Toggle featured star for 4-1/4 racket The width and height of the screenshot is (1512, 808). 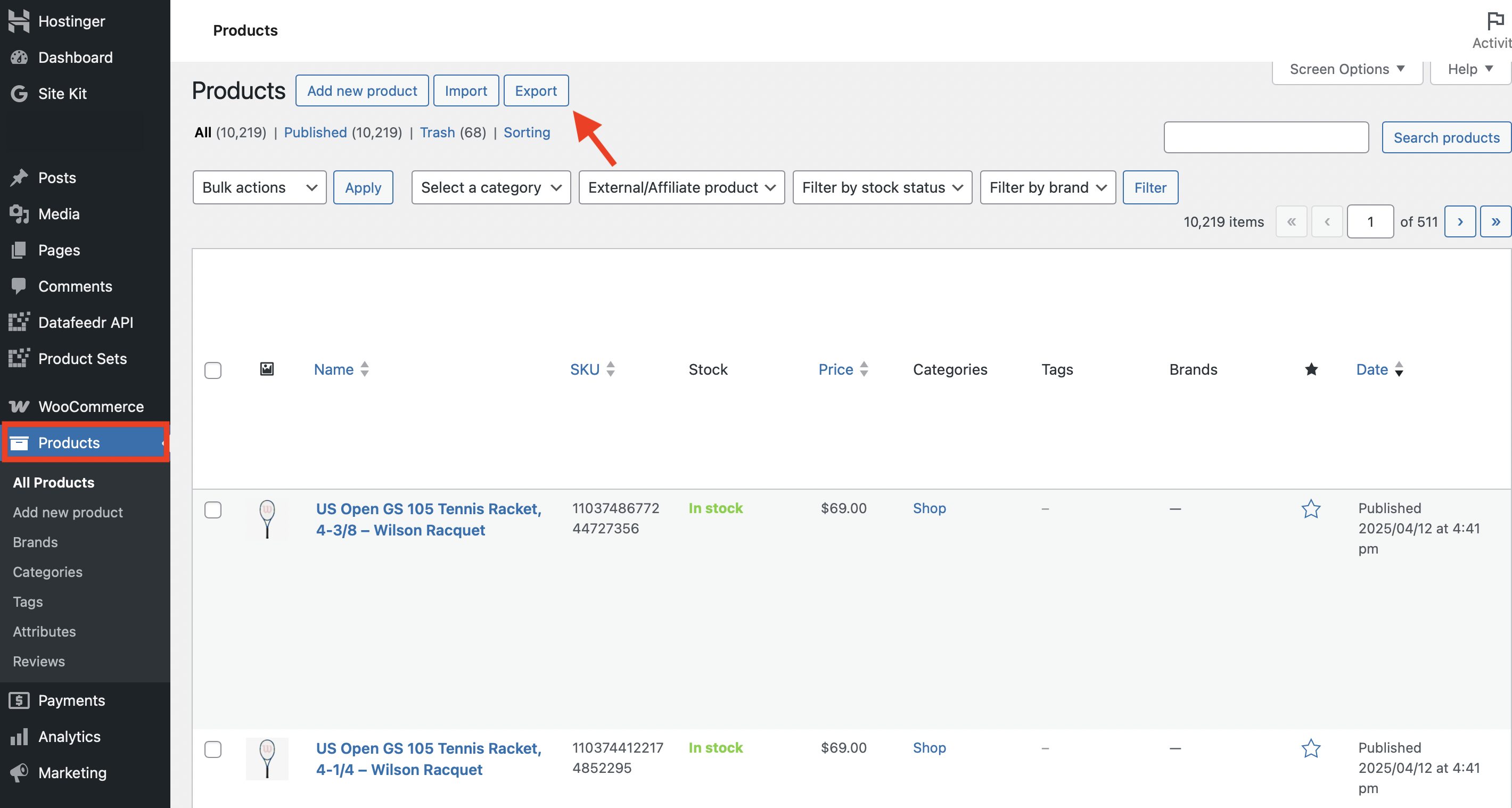[1311, 748]
